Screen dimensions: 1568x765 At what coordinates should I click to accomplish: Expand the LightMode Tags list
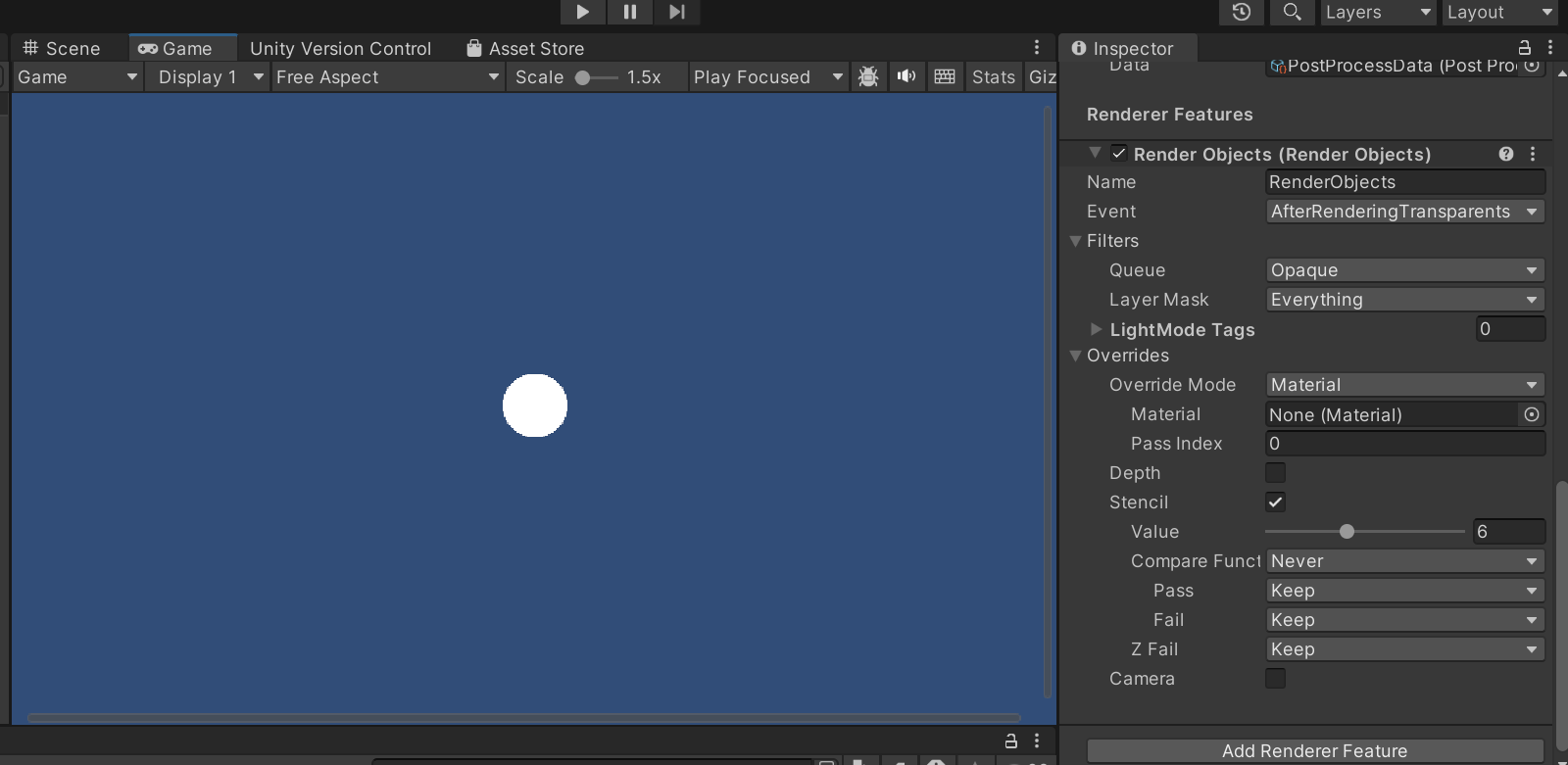point(1097,330)
